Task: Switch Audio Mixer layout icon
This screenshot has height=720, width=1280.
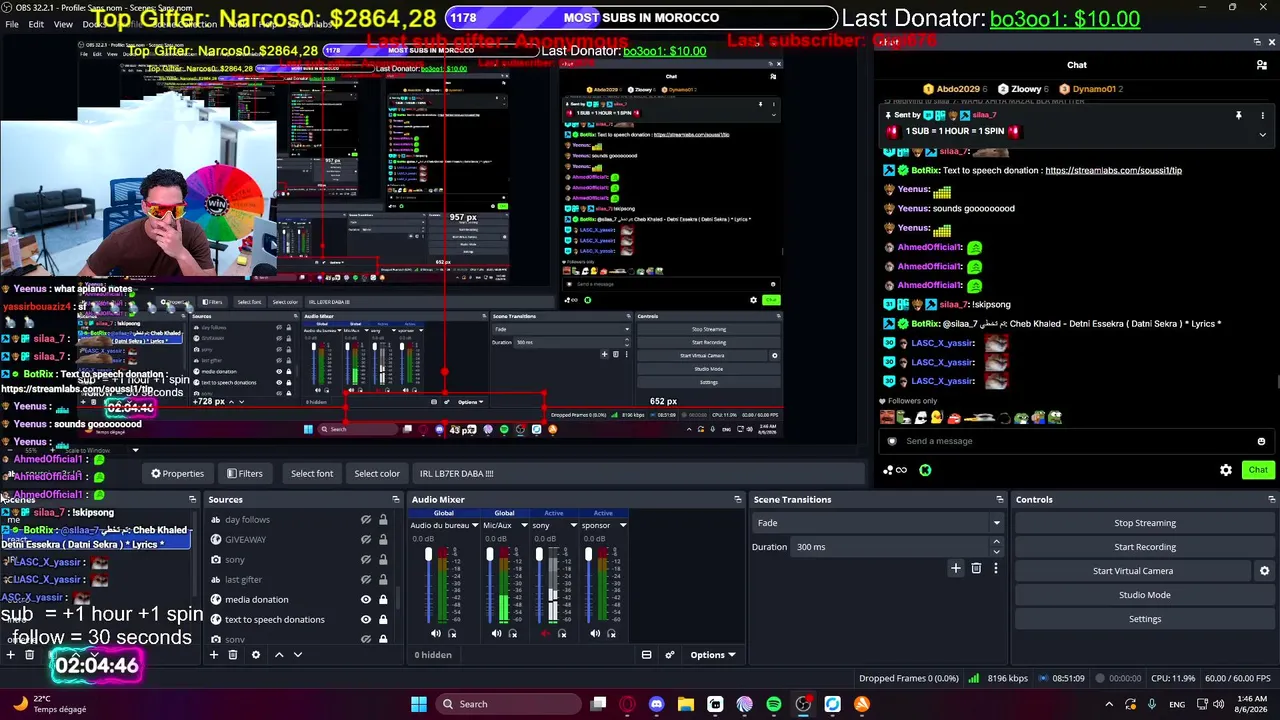Action: point(646,655)
